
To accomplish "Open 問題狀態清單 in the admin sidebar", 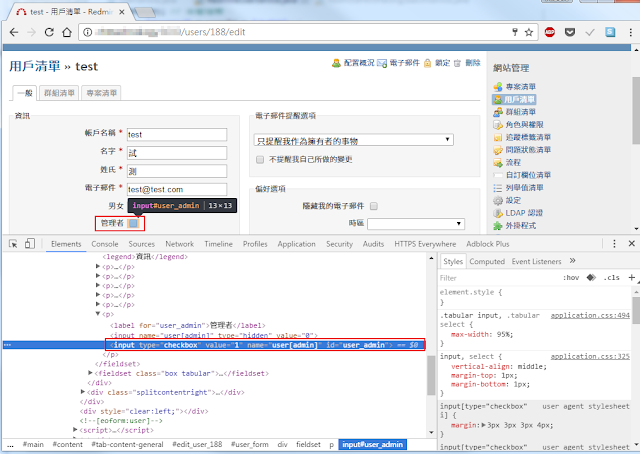I will pyautogui.click(x=528, y=150).
